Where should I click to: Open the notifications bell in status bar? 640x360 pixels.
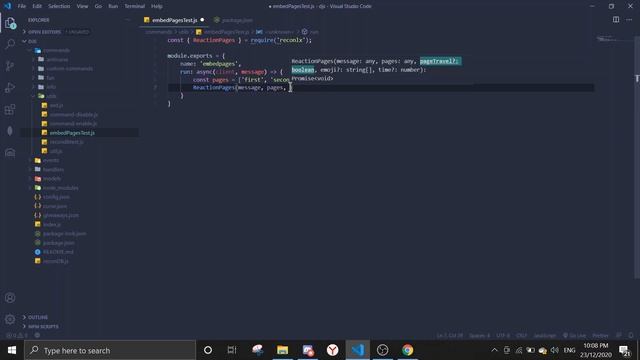631,336
